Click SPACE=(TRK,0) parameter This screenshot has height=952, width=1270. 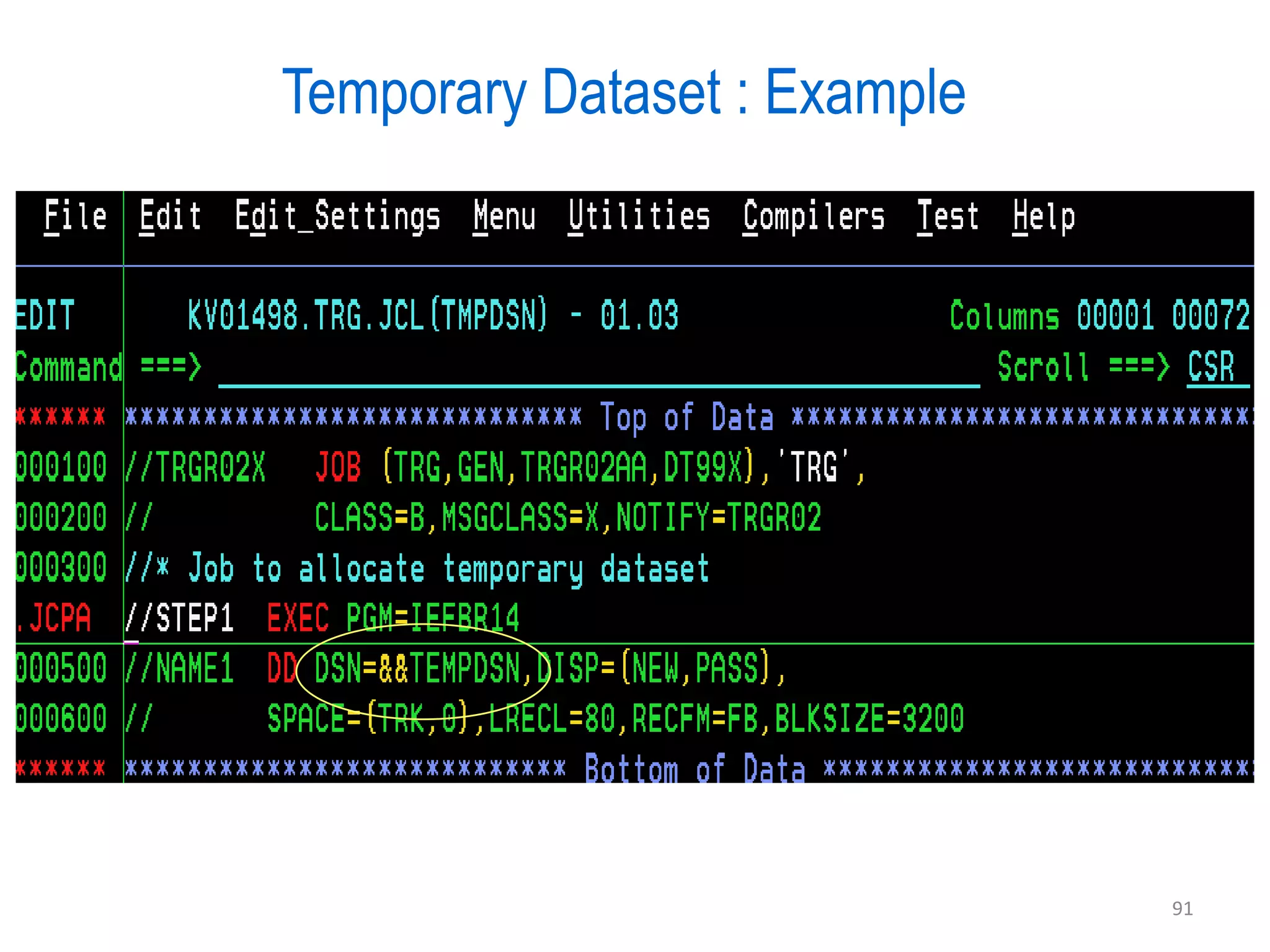point(368,719)
